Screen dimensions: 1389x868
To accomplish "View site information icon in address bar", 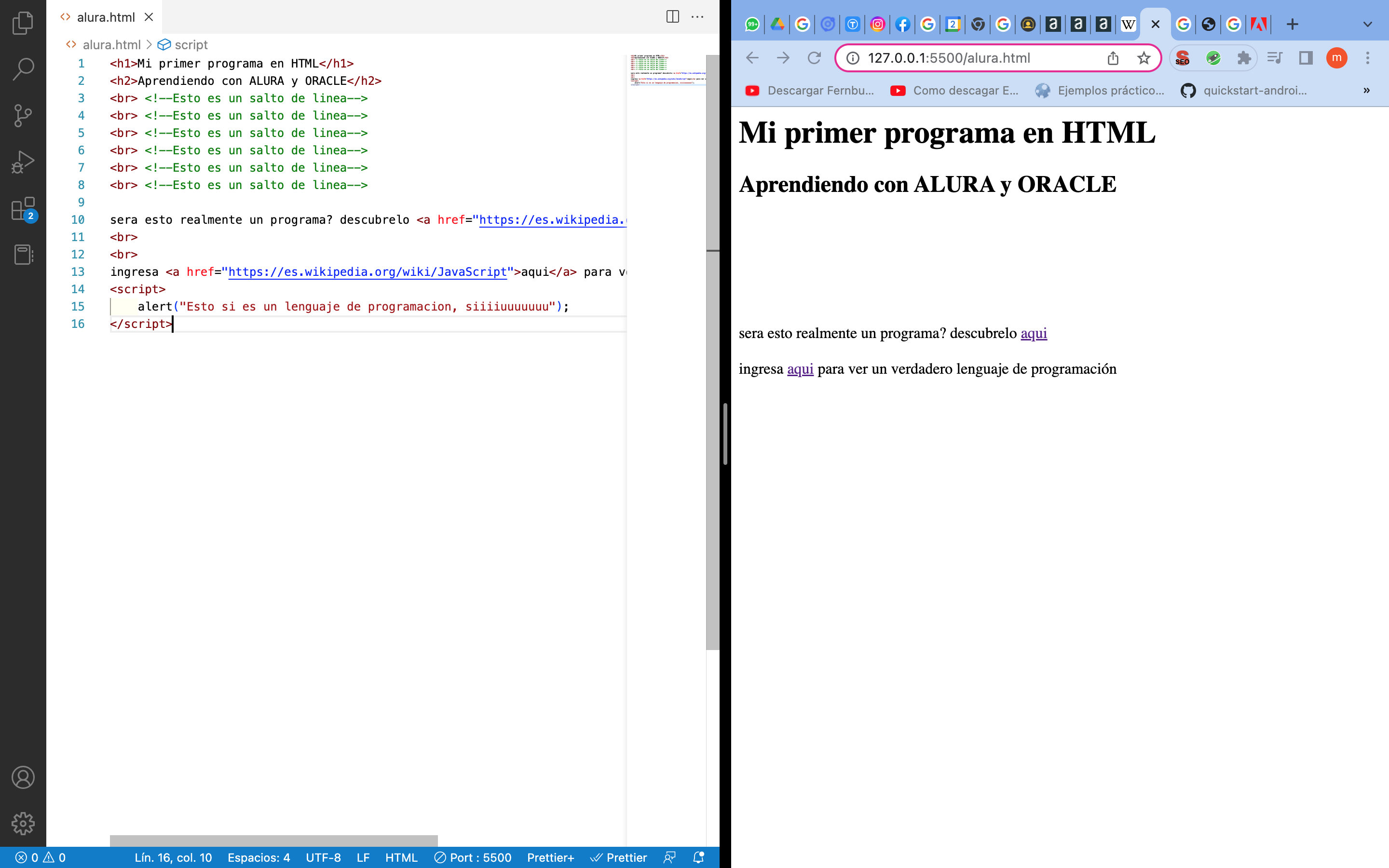I will pos(853,58).
